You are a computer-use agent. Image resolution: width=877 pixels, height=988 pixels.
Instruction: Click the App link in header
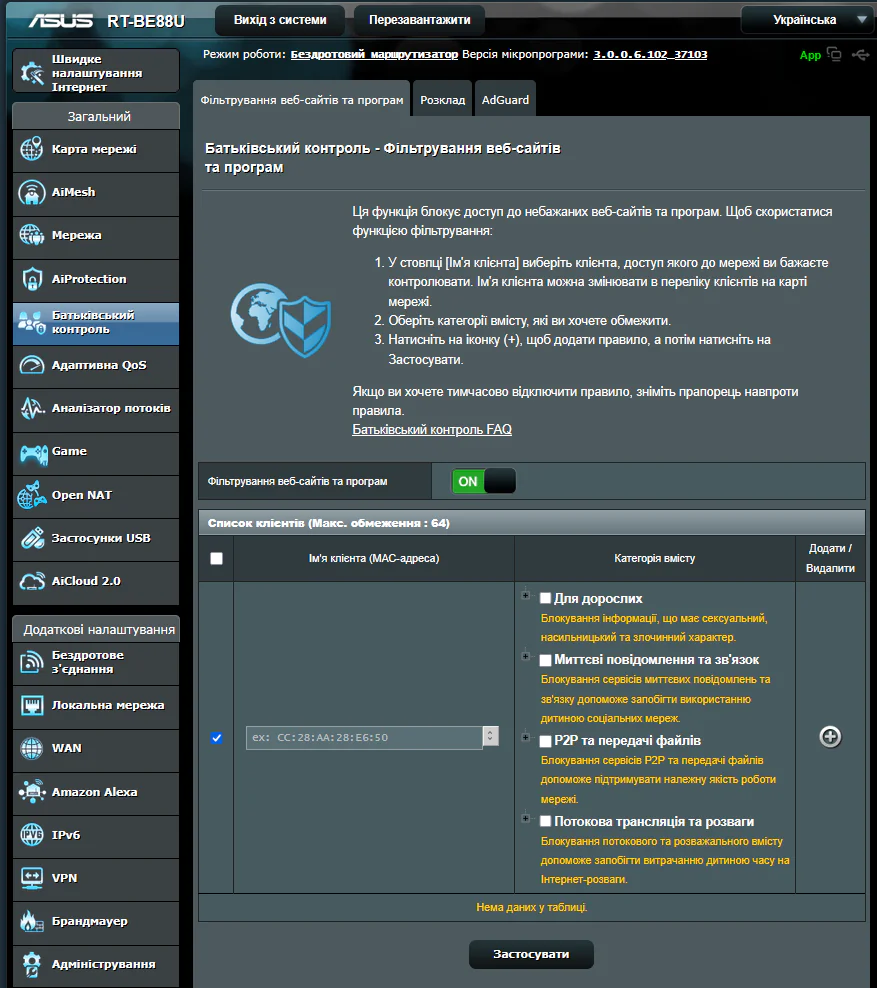[x=810, y=55]
